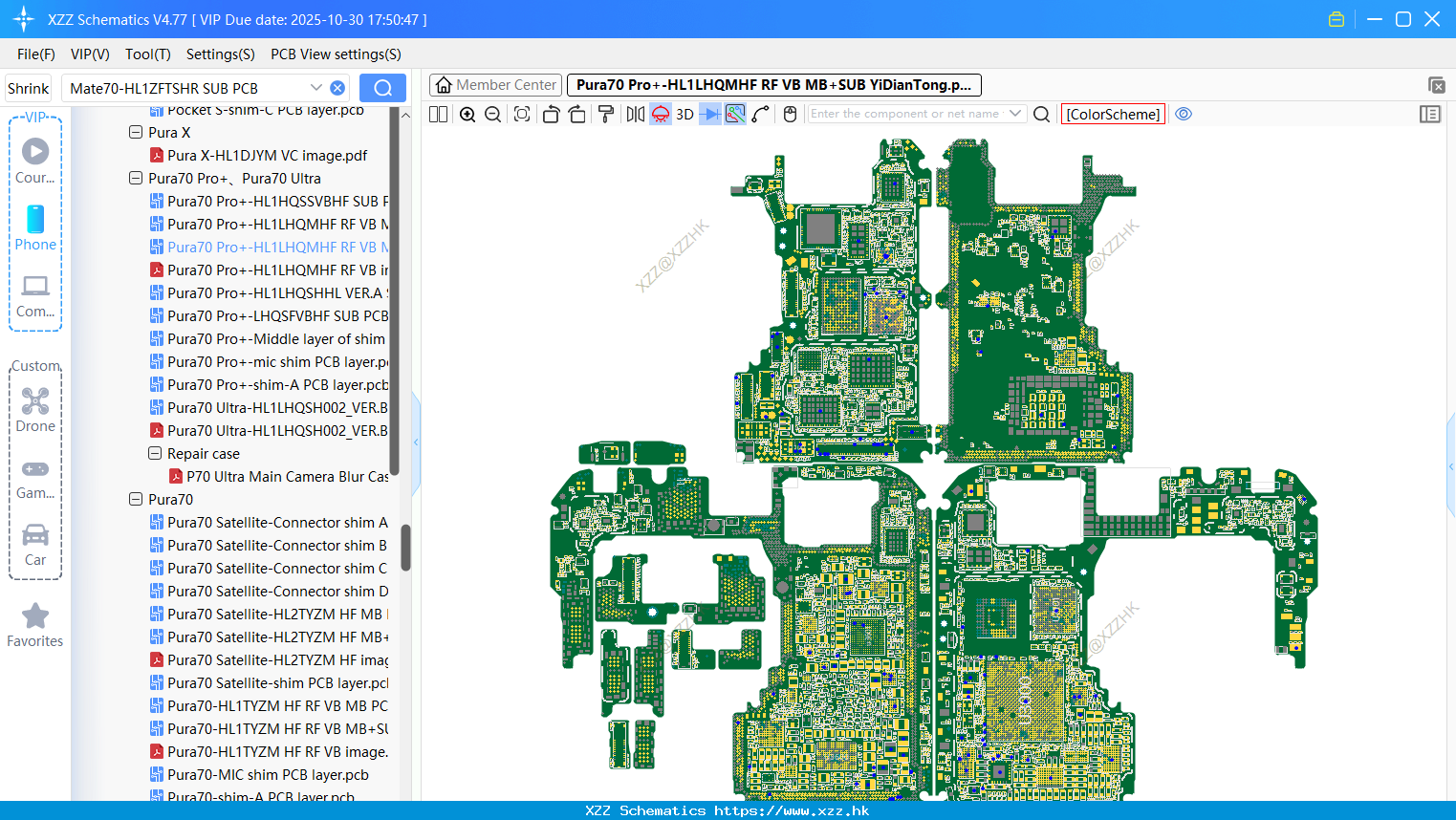
Task: Click the file tree vertical scrollbar thumb
Action: (405, 547)
